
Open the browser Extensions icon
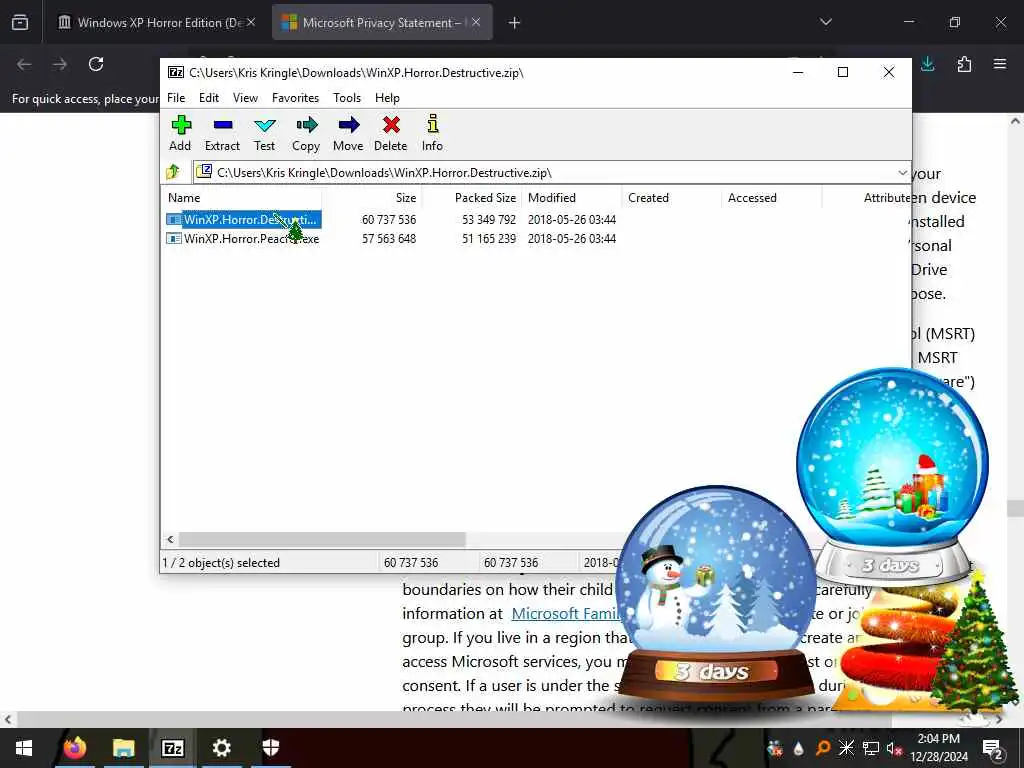click(964, 64)
